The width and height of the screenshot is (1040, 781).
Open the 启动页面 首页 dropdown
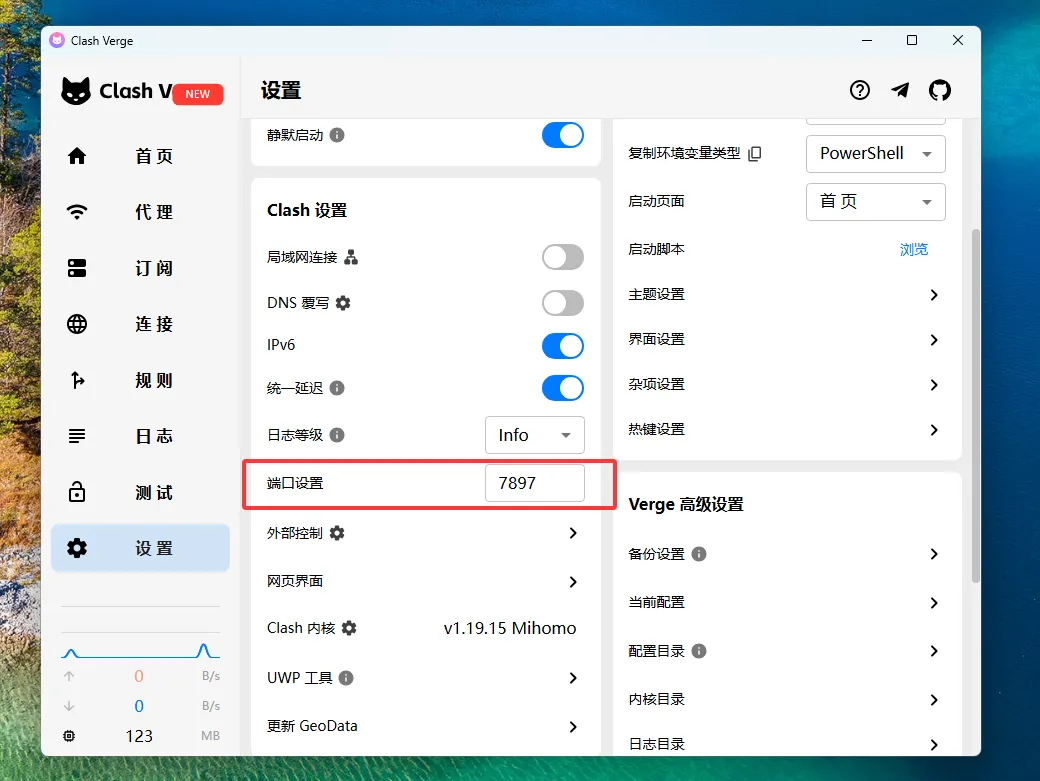(x=876, y=202)
